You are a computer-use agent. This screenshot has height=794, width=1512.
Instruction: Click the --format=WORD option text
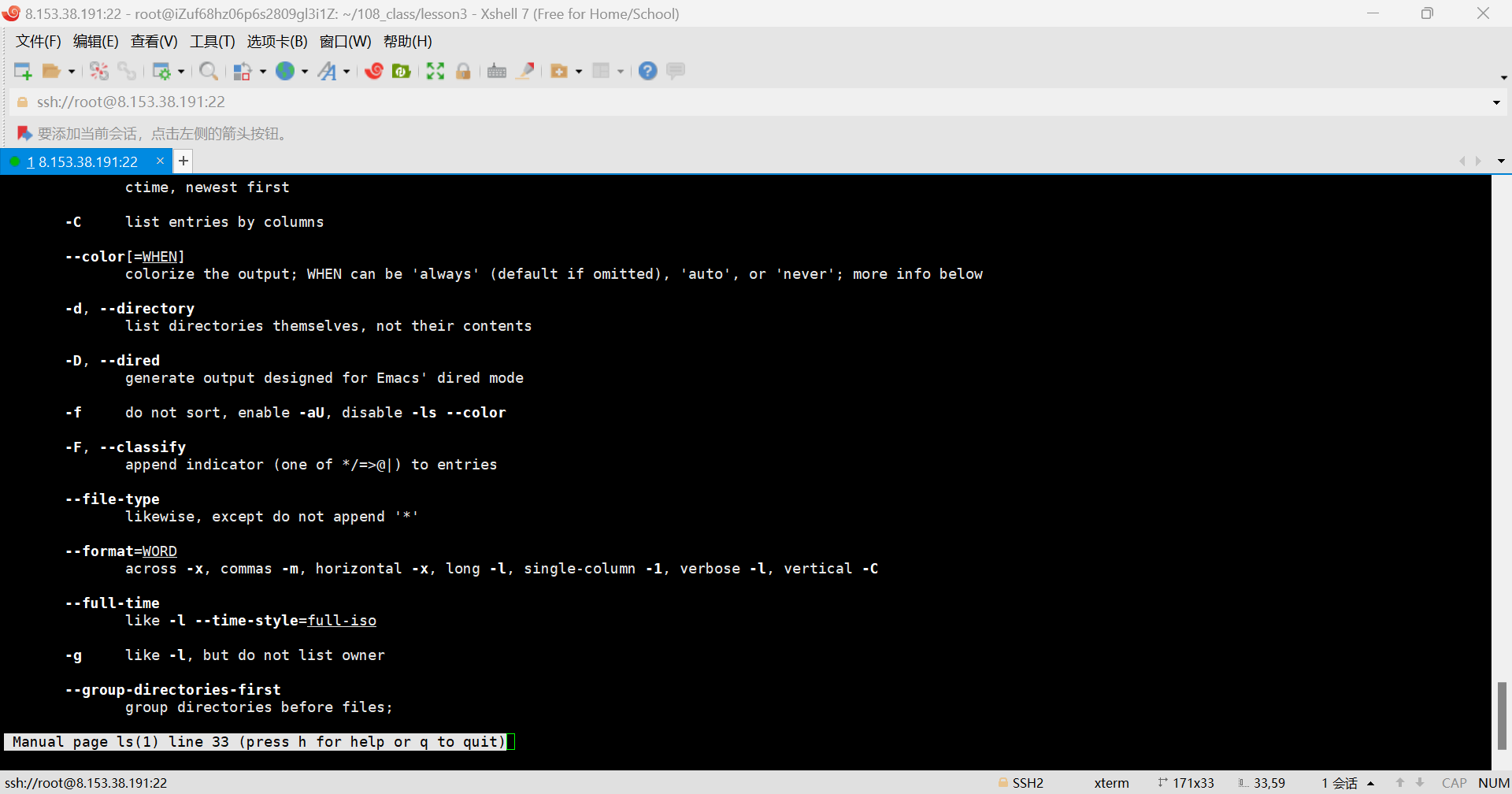click(x=121, y=551)
